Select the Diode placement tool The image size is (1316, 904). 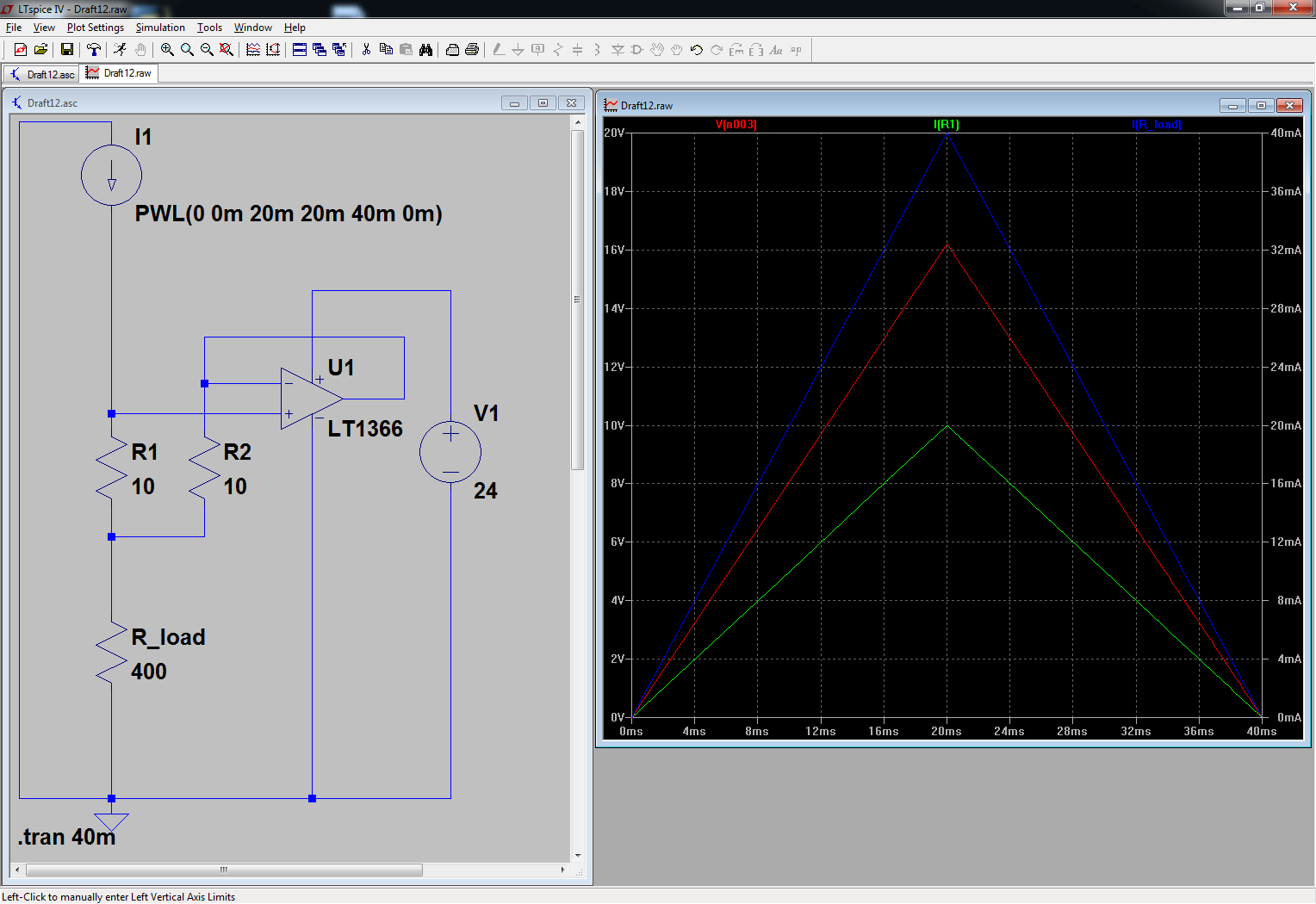click(x=618, y=50)
